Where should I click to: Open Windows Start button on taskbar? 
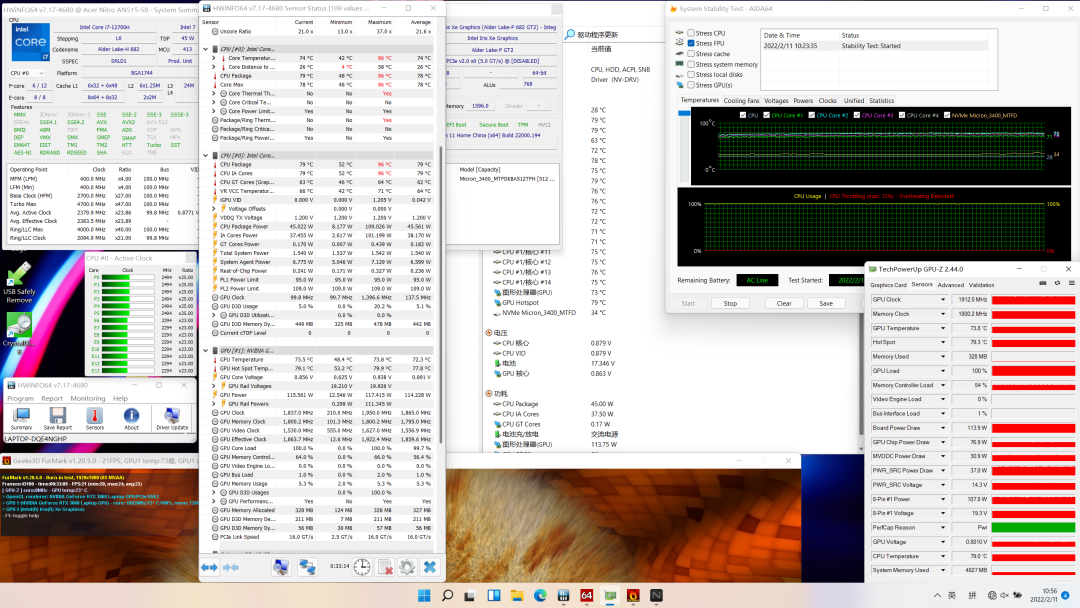point(424,596)
